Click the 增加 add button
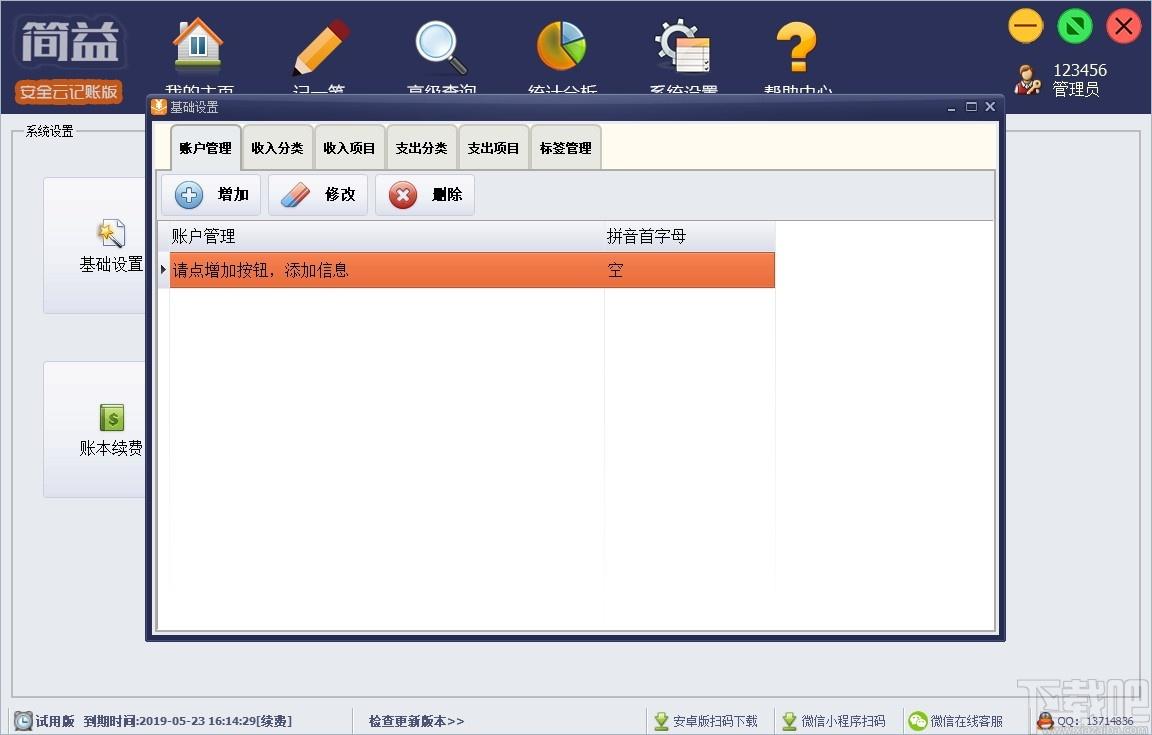This screenshot has width=1152, height=735. point(211,195)
